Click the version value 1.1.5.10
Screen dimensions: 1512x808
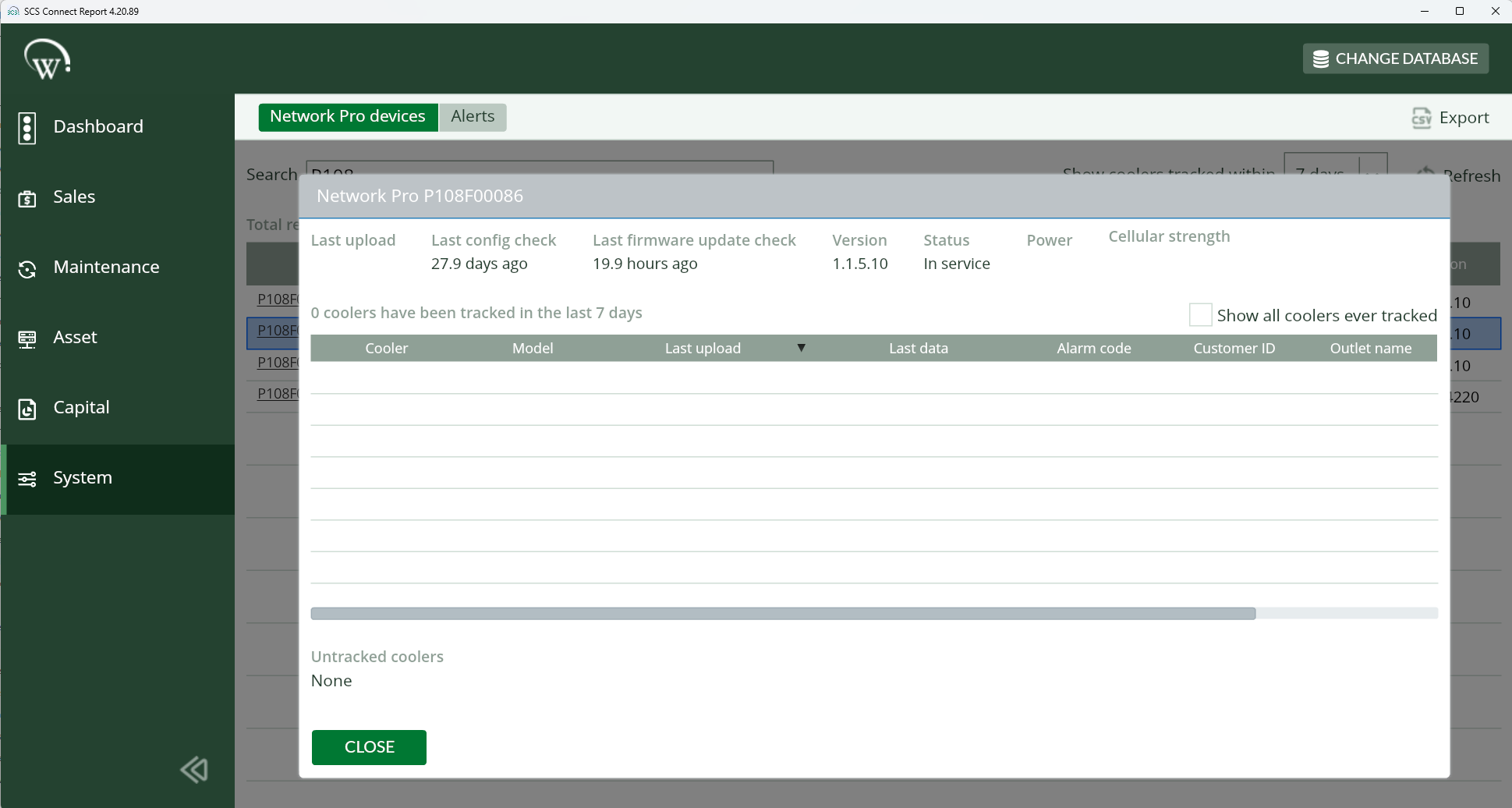(x=860, y=264)
